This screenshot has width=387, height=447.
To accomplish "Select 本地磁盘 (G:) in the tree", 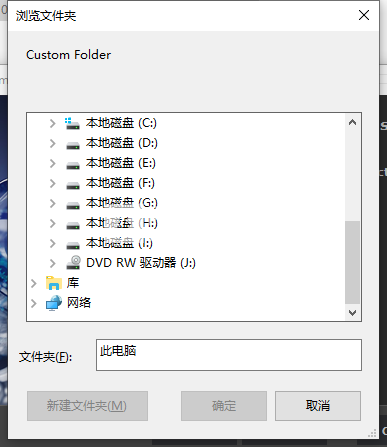I will click(x=122, y=203).
